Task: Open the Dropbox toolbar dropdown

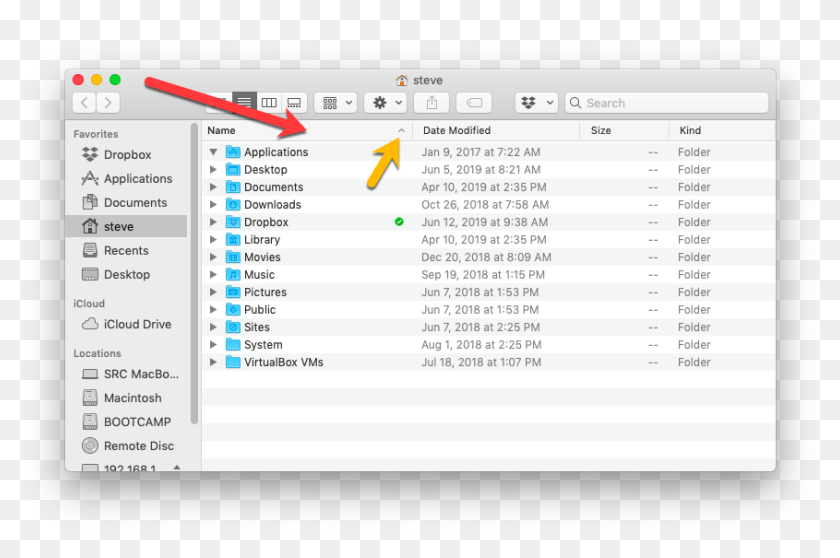Action: click(536, 103)
